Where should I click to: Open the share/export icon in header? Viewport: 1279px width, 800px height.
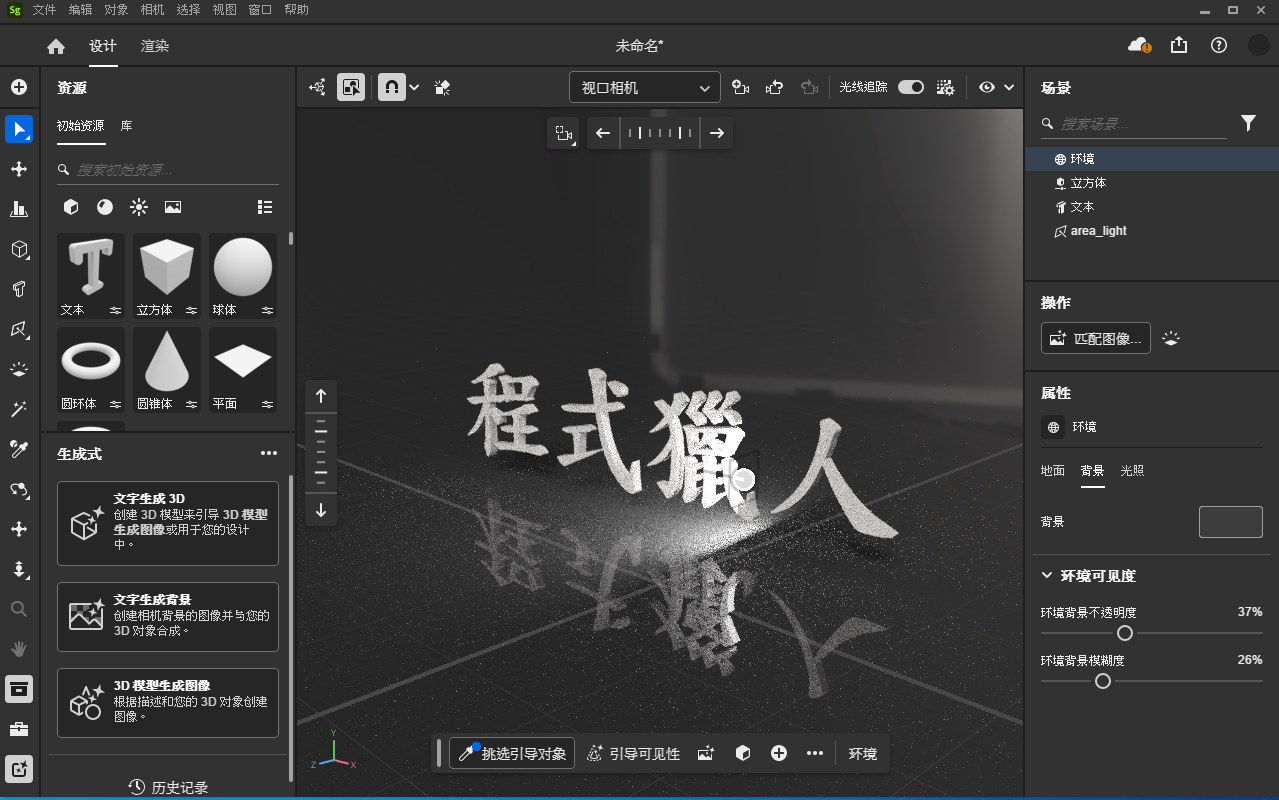pos(1179,45)
